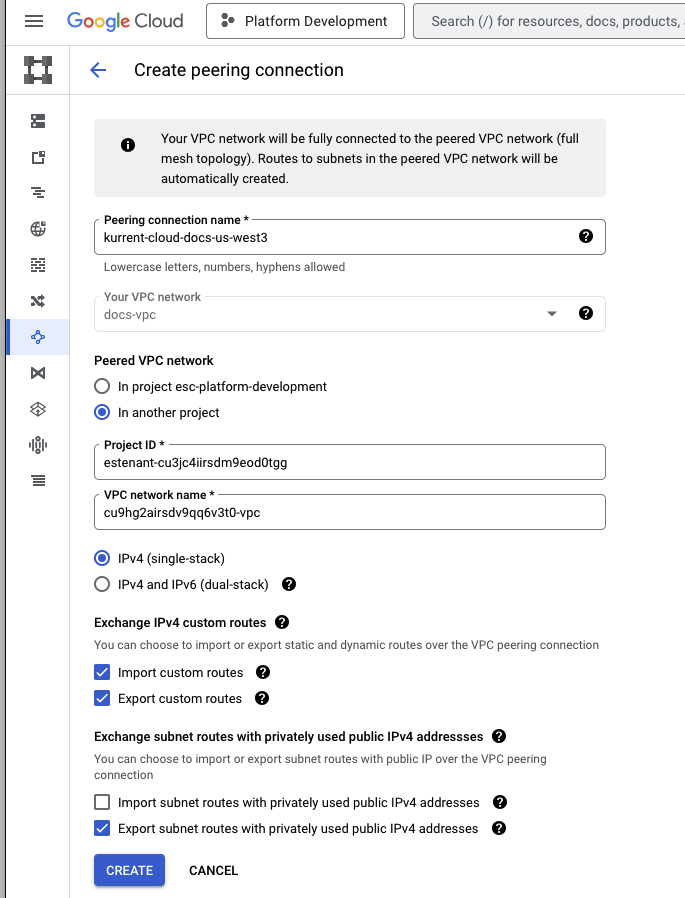Screen dimensions: 685x898
Task: Open the Routes page via its sidebar icon
Action: click(x=38, y=300)
